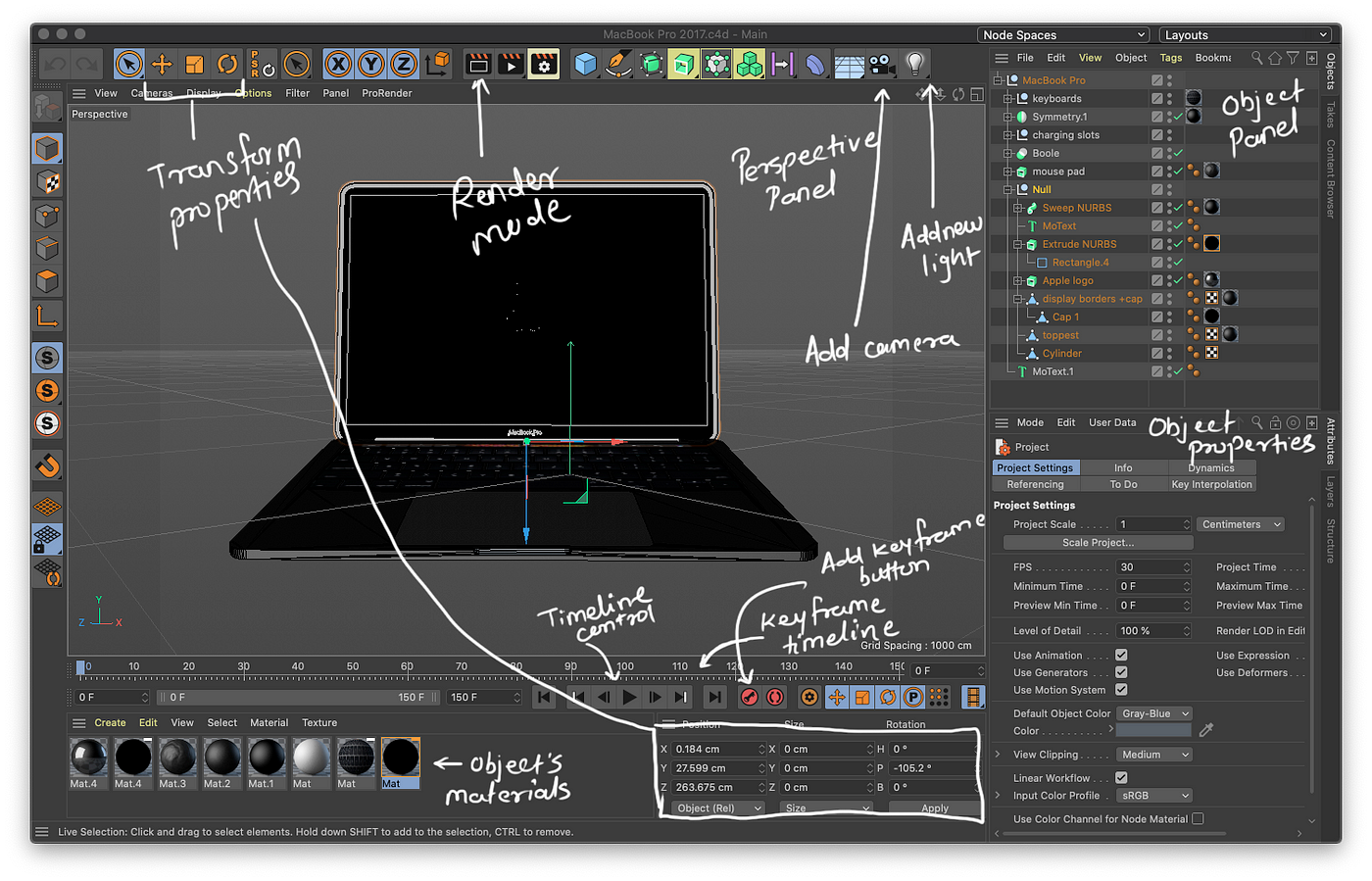The height and width of the screenshot is (881, 1372).
Task: Uncheck Linear Workflow checkbox
Action: coord(1121,778)
